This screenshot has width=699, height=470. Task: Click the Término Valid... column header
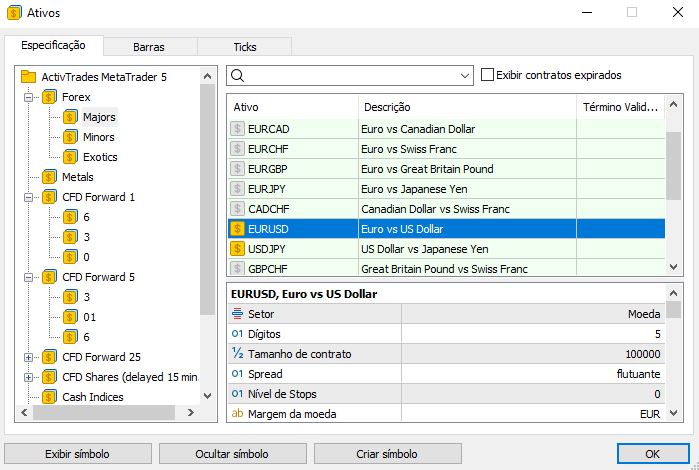[x=621, y=107]
